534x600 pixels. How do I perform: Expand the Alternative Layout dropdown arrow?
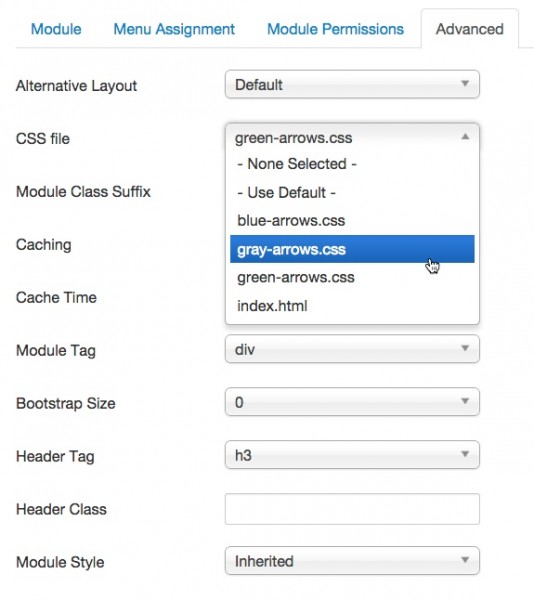click(465, 83)
